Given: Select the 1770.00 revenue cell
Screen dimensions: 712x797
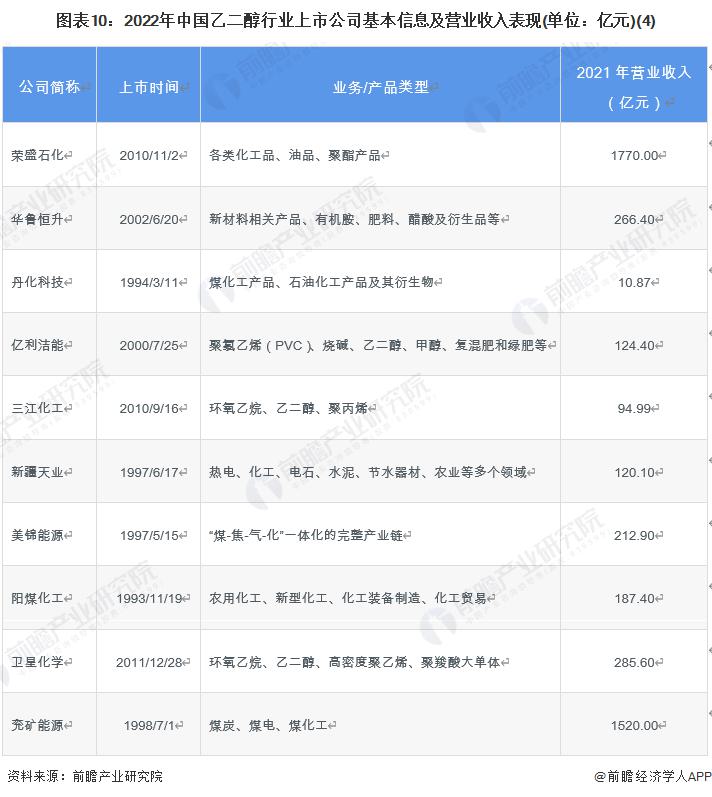Looking at the screenshot, I should click(x=634, y=155).
